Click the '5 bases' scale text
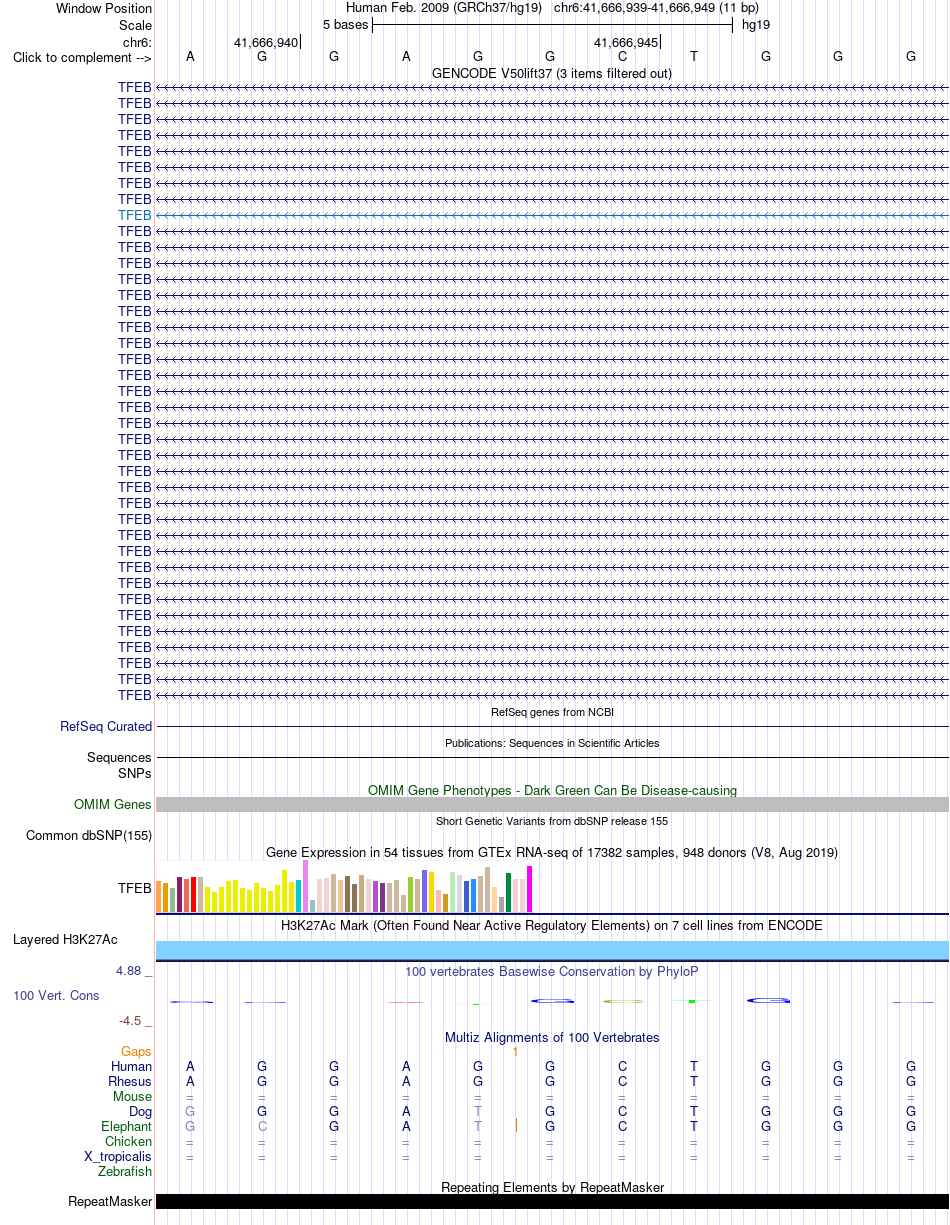 (x=345, y=25)
